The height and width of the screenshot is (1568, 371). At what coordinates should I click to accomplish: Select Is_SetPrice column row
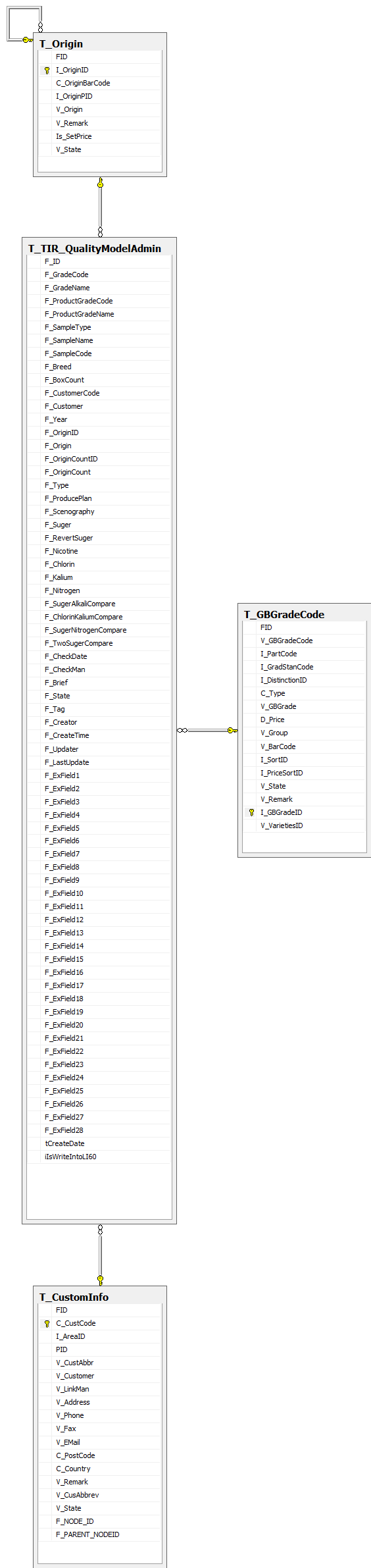[99, 136]
